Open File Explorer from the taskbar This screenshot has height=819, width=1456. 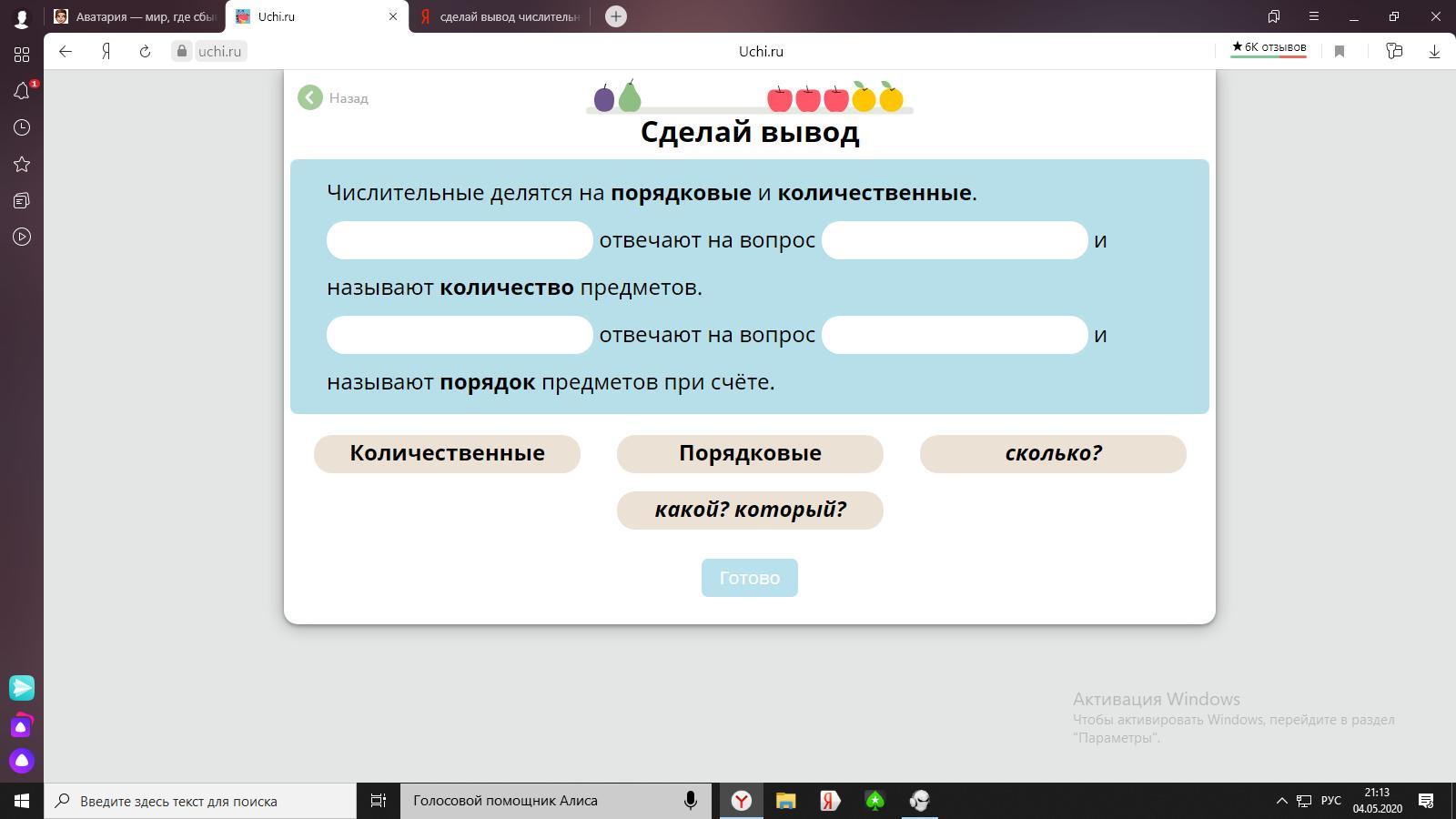tap(785, 801)
